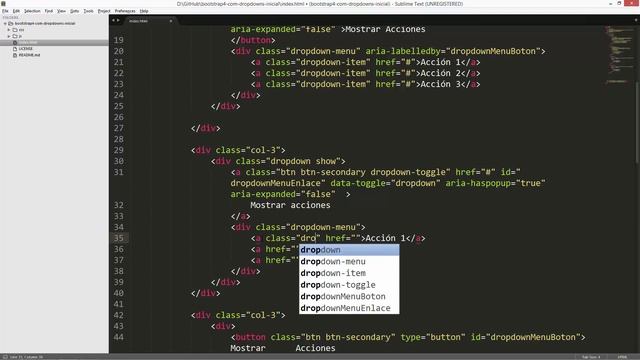Viewport: 640px width, 360px height.
Task: Click the js folder icon
Action: pos(15,36)
